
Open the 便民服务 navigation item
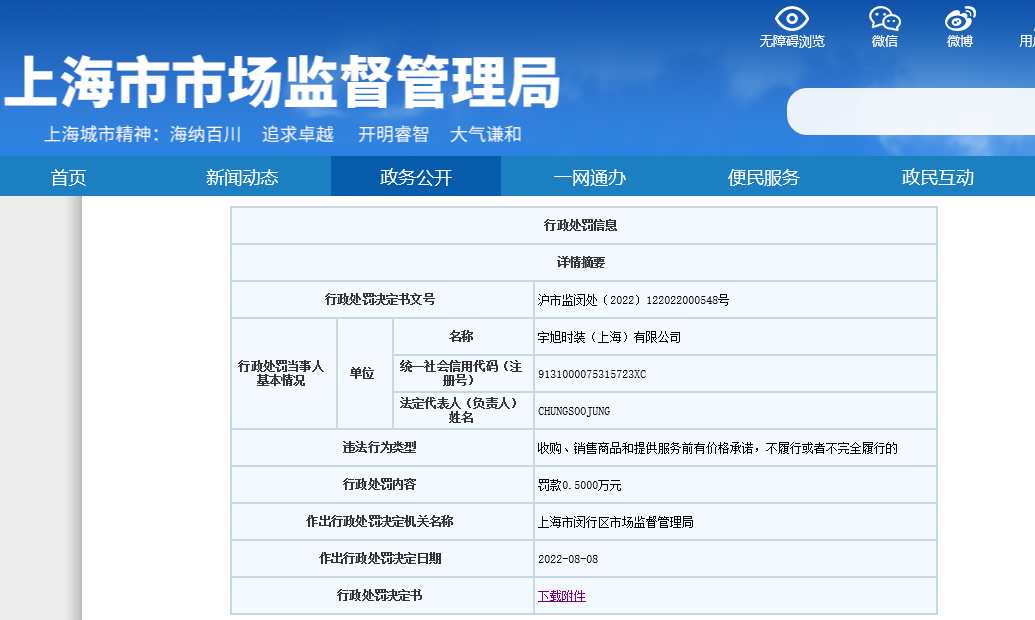click(764, 177)
